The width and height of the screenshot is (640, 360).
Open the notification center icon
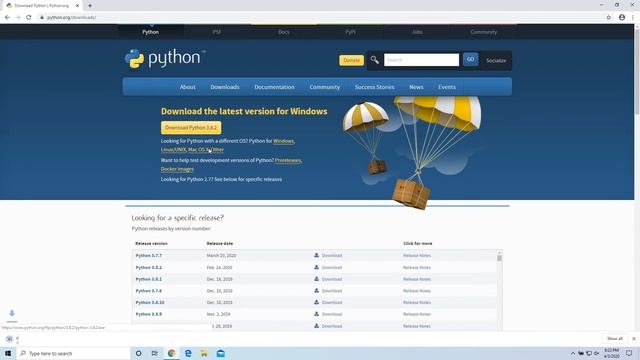629,353
